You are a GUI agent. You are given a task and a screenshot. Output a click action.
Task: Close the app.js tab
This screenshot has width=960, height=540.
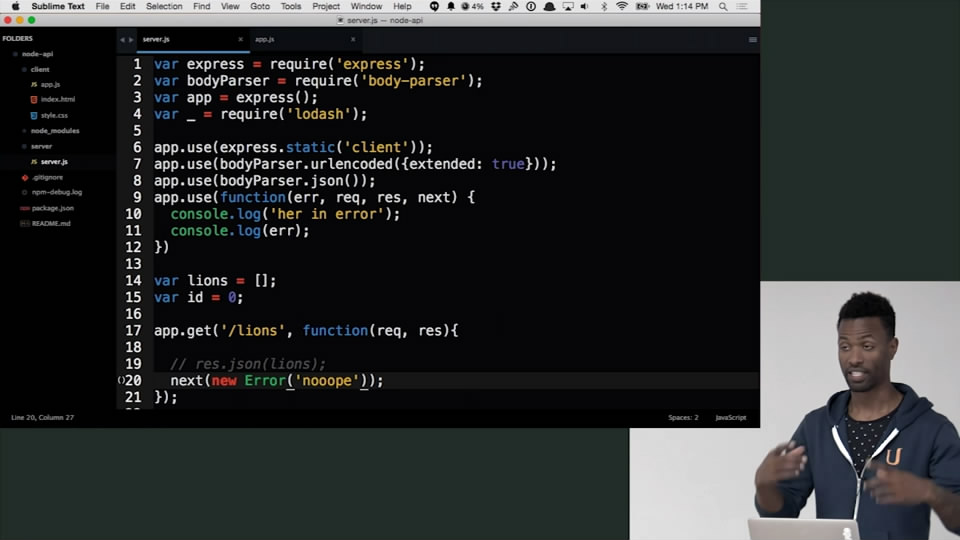pos(353,39)
